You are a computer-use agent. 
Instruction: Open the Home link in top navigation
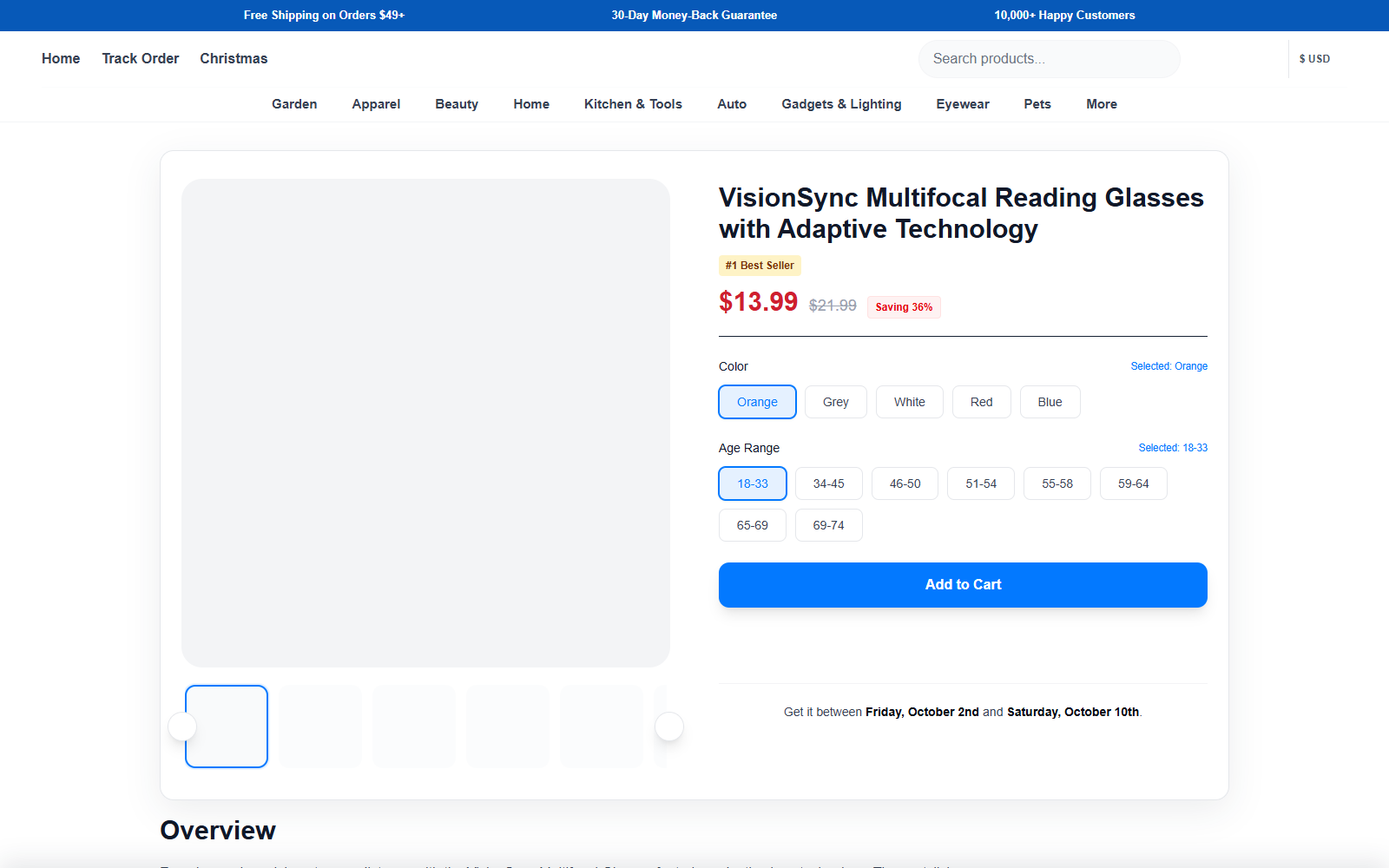point(61,58)
